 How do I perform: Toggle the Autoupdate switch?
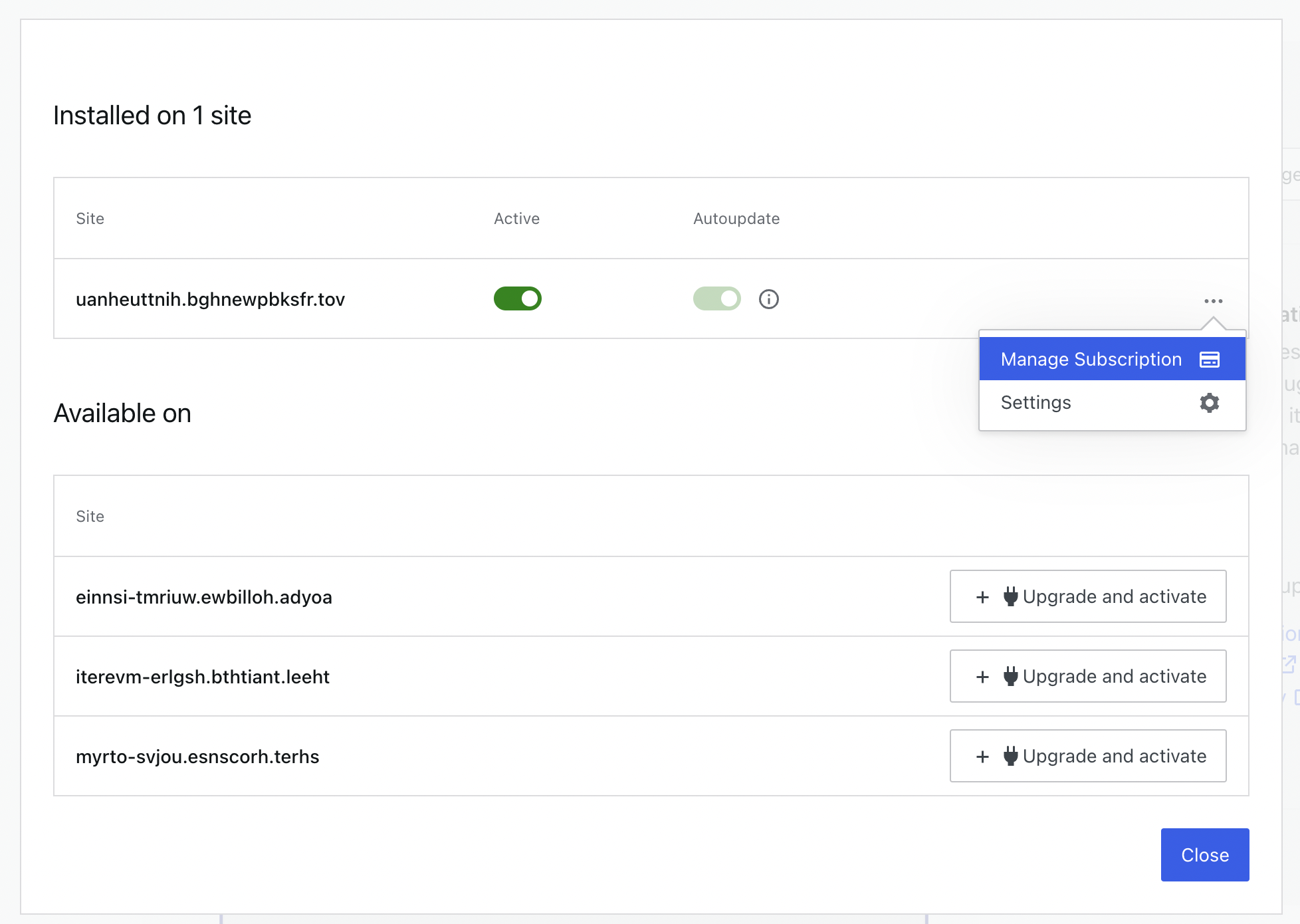pyautogui.click(x=716, y=299)
